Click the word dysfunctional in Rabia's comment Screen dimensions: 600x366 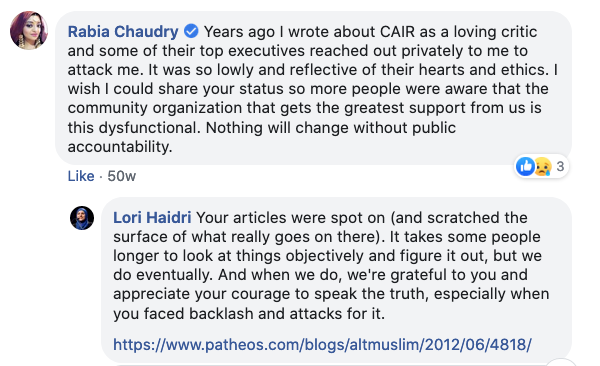pyautogui.click(x=149, y=128)
